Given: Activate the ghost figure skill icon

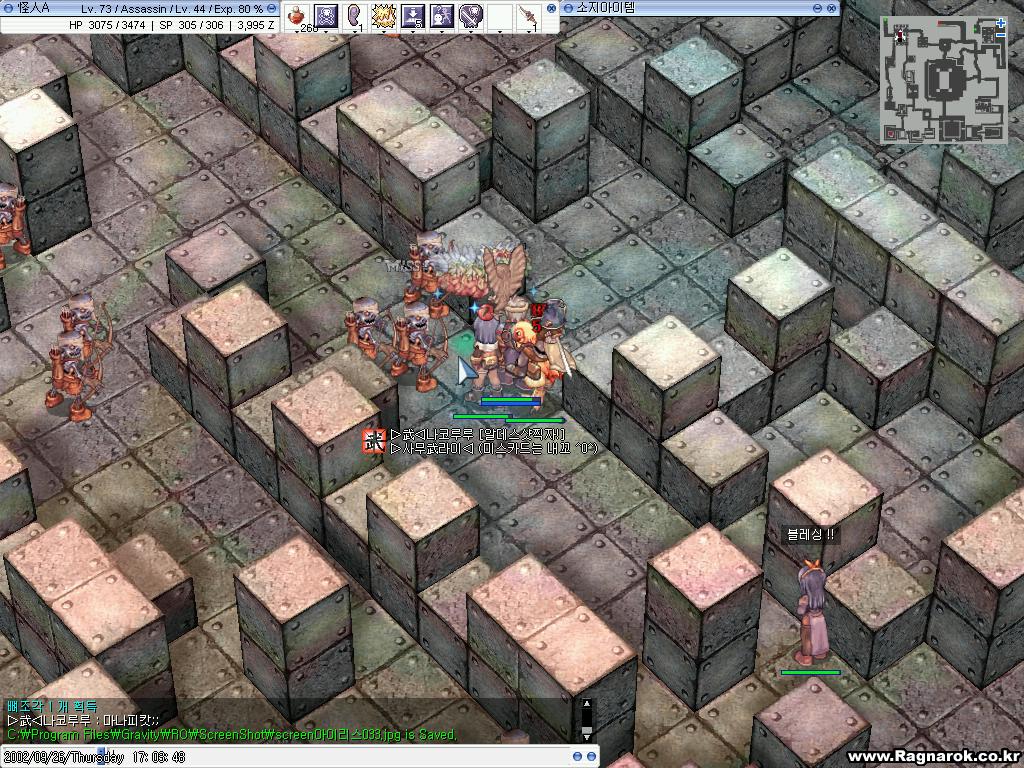Looking at the screenshot, I should pyautogui.click(x=441, y=16).
